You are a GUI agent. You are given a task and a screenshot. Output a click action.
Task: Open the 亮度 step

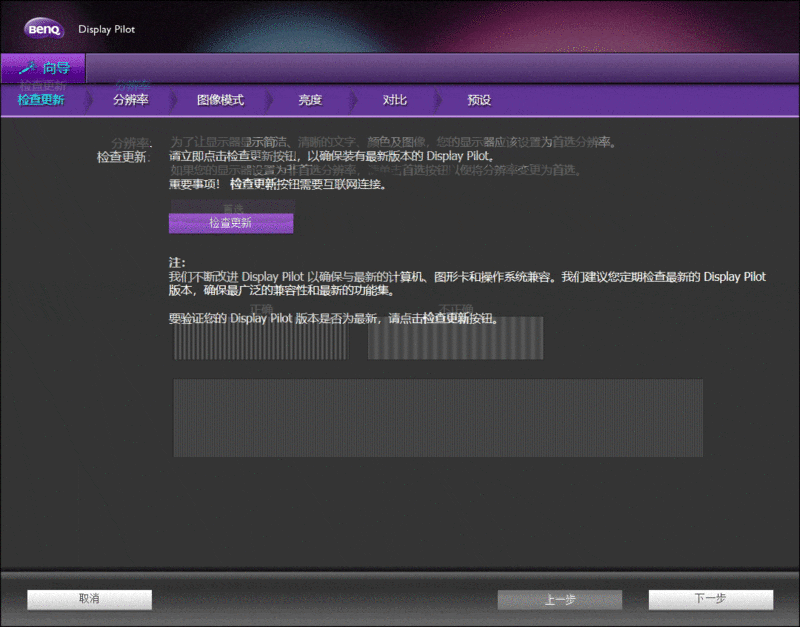[x=311, y=100]
